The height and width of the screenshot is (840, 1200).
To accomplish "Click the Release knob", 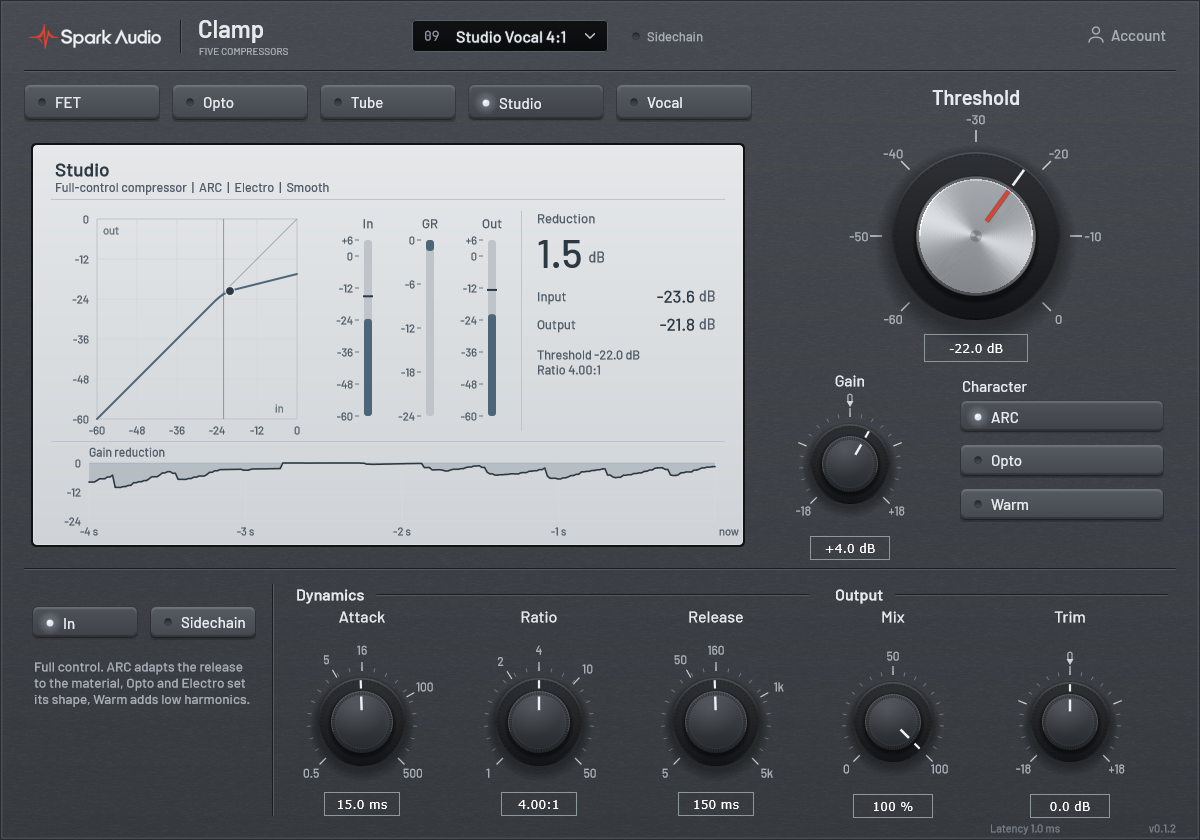I will pyautogui.click(x=716, y=723).
